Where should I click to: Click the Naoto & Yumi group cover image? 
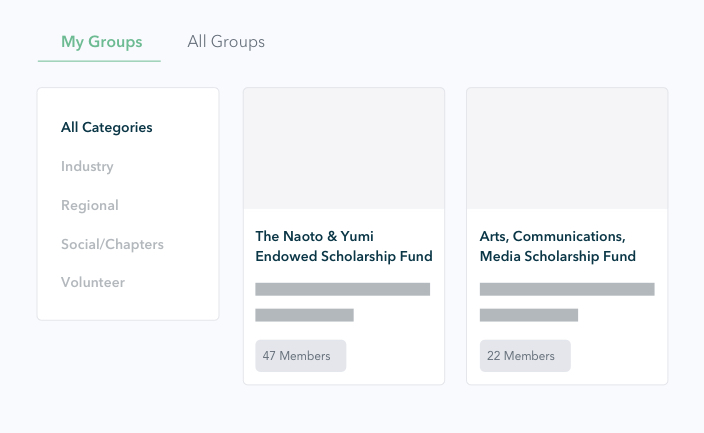(344, 149)
